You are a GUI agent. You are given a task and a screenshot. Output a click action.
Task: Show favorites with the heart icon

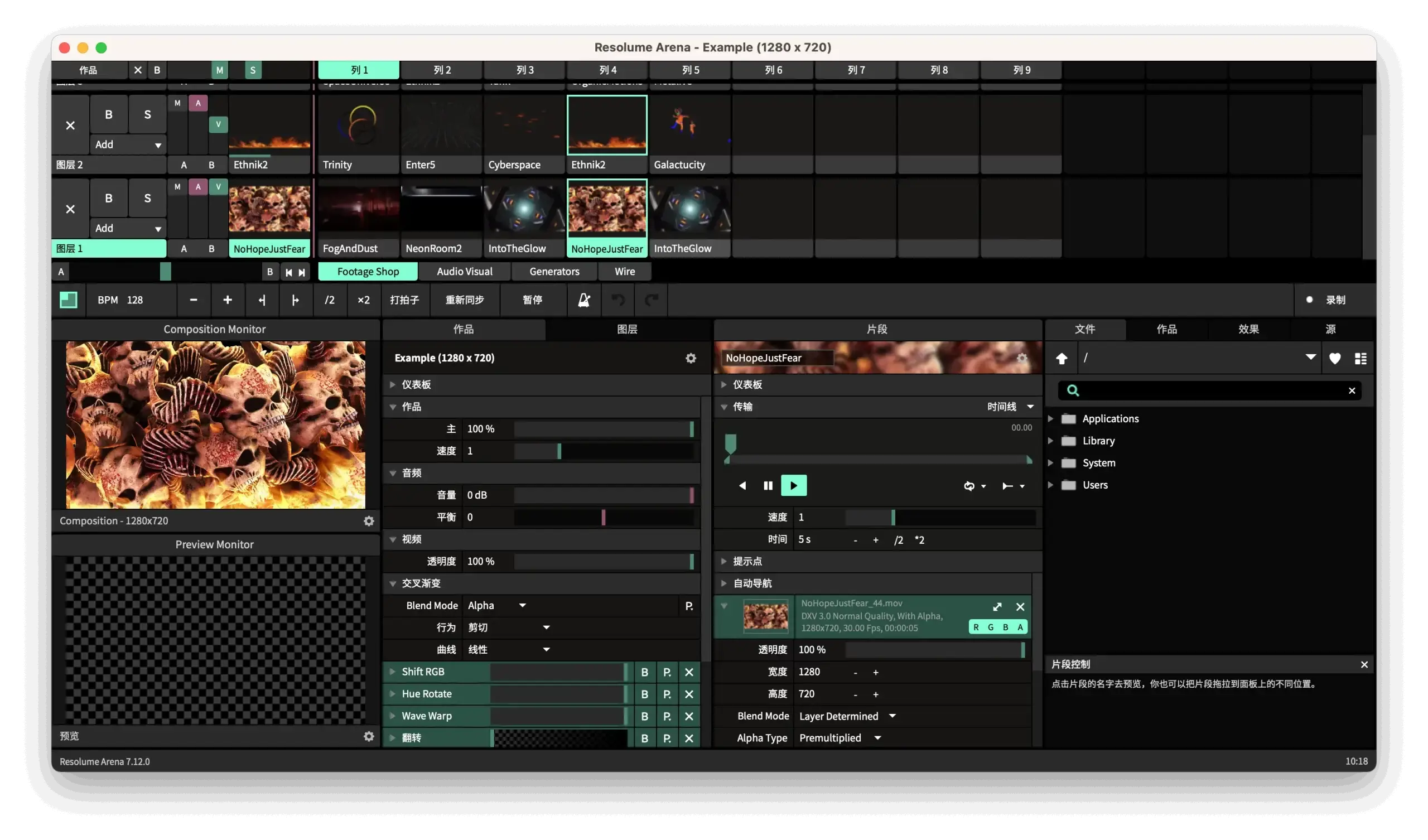pyautogui.click(x=1335, y=358)
